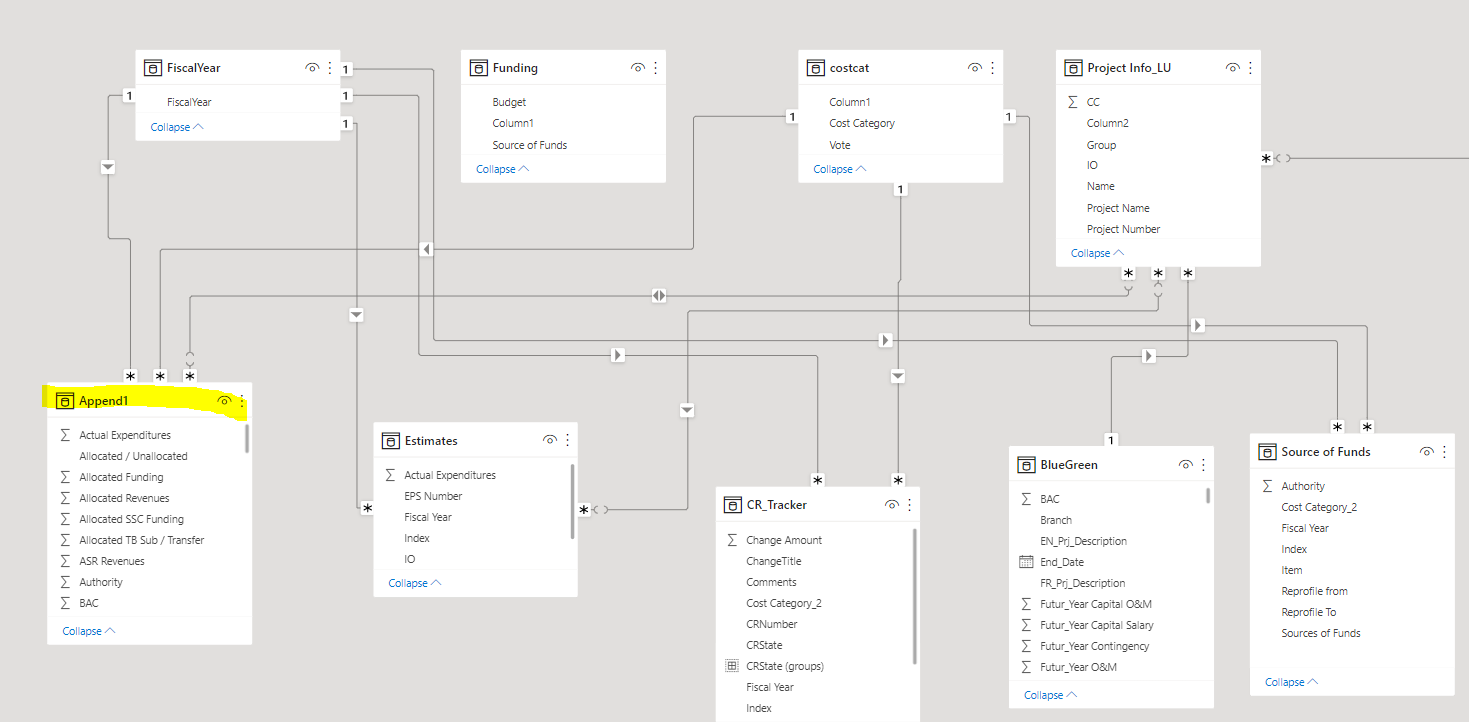Open more options for Project Info_LU table

pyautogui.click(x=1250, y=68)
